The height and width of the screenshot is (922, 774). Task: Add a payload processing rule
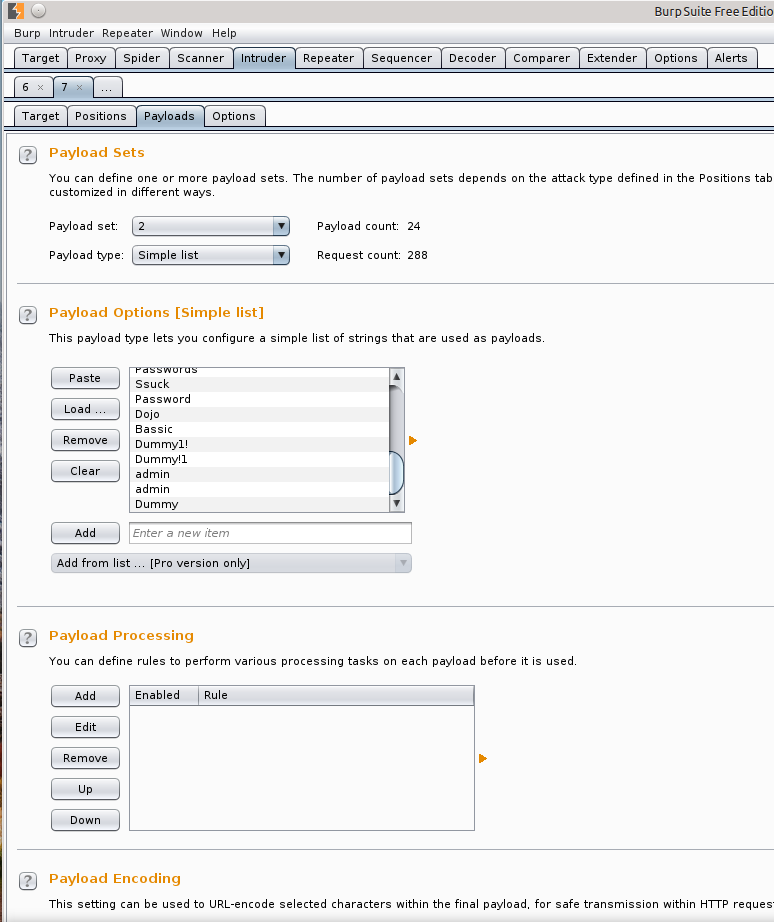tap(85, 696)
